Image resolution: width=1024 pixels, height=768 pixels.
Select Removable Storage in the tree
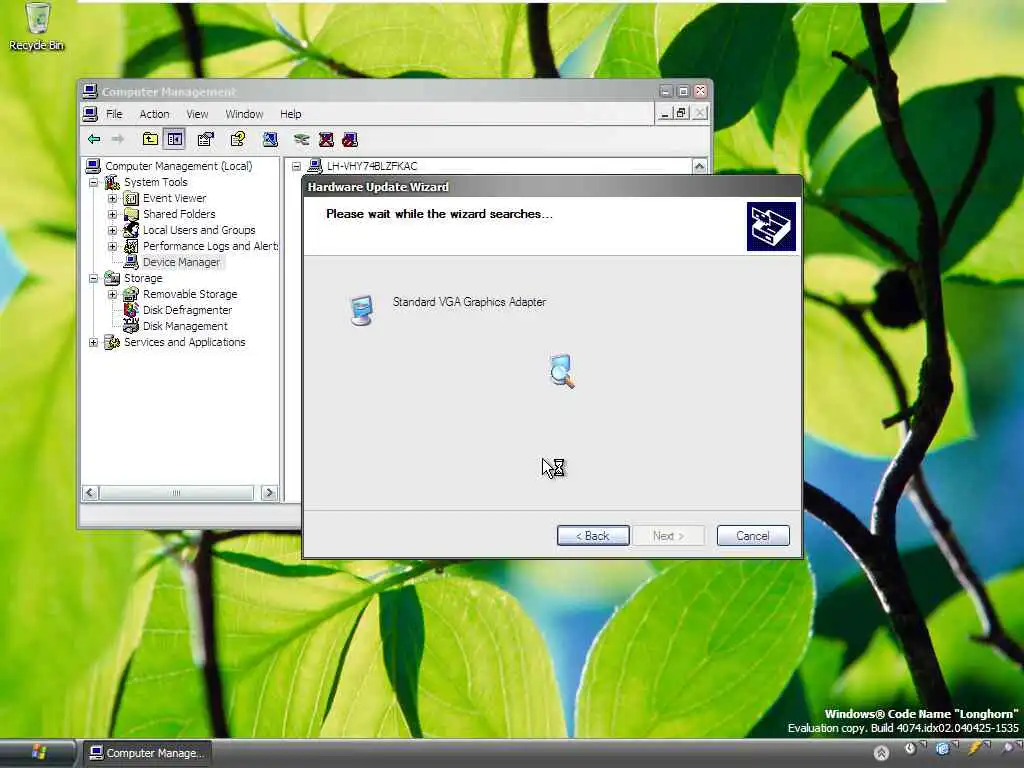[x=189, y=294]
